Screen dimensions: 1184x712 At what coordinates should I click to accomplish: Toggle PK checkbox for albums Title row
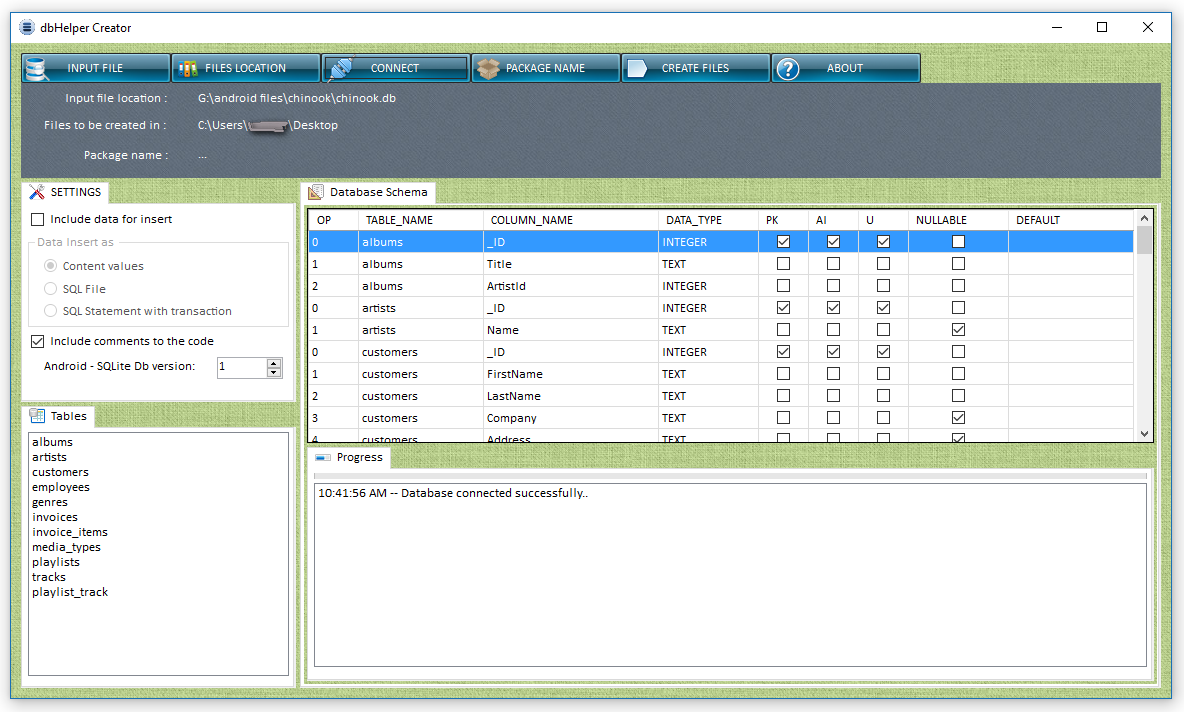click(783, 264)
